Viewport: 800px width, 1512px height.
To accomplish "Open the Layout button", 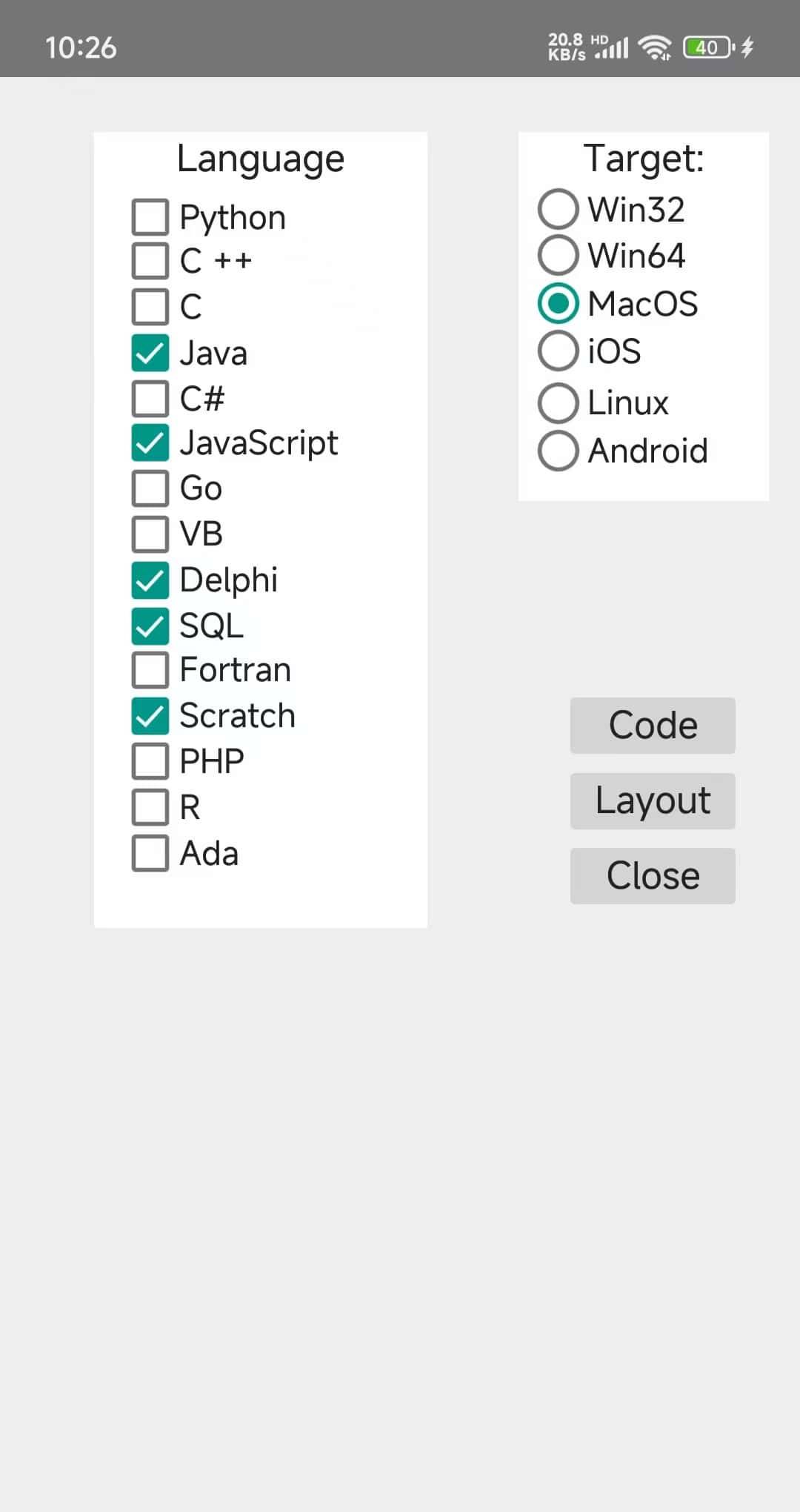I will [x=653, y=801].
